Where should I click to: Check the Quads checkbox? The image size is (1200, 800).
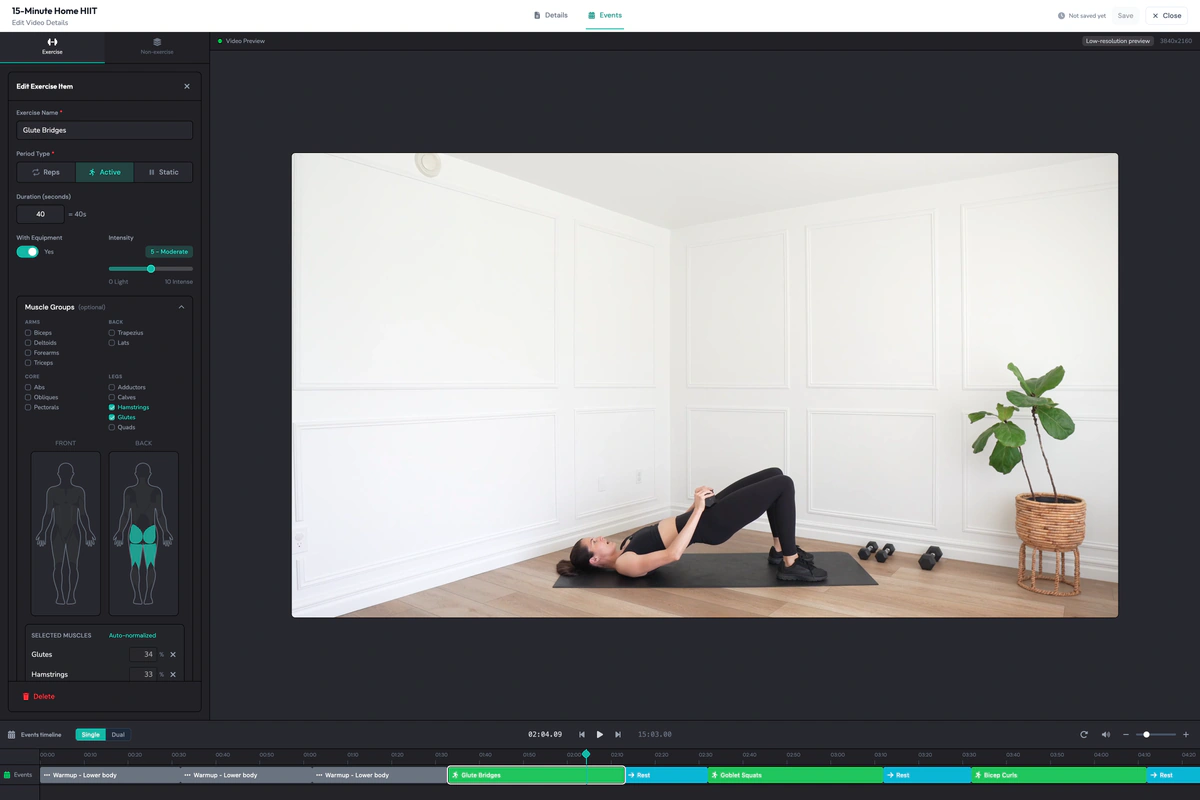[x=112, y=427]
